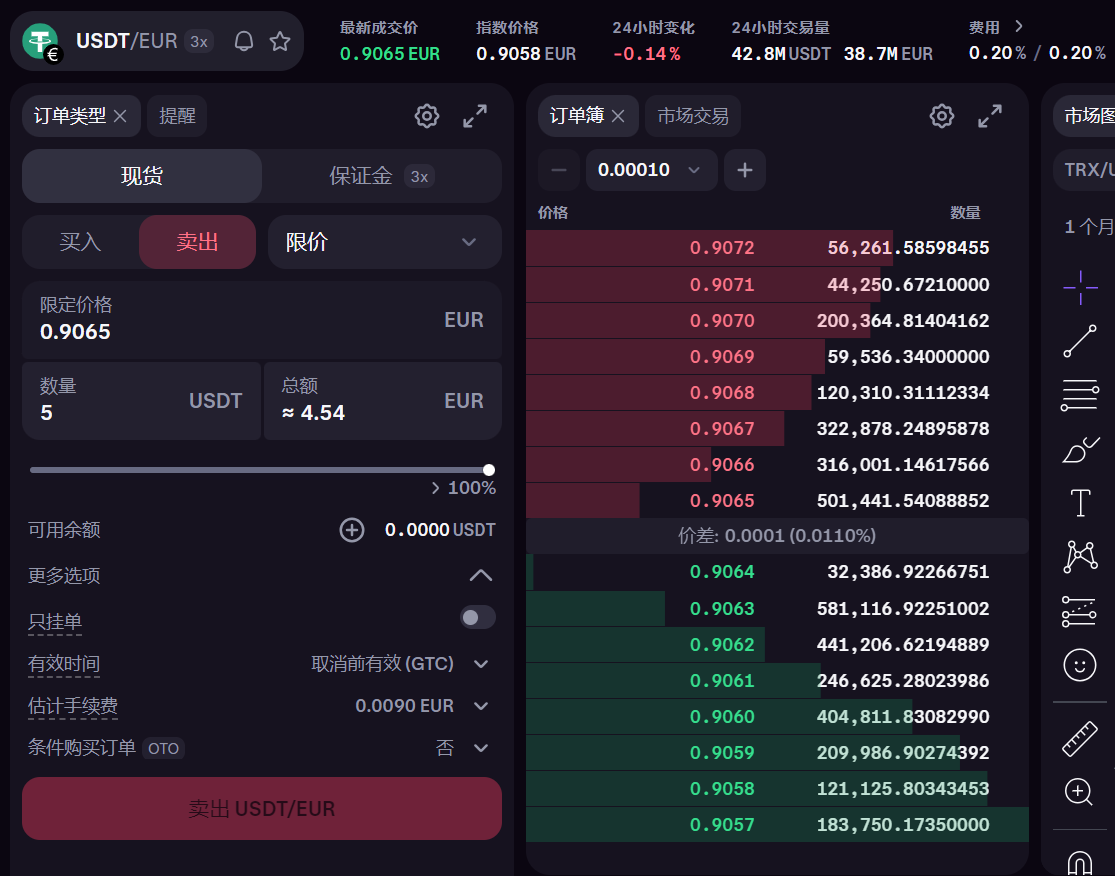The height and width of the screenshot is (876, 1115).
Task: Click the plus icon to deposit USDT
Action: pos(352,530)
